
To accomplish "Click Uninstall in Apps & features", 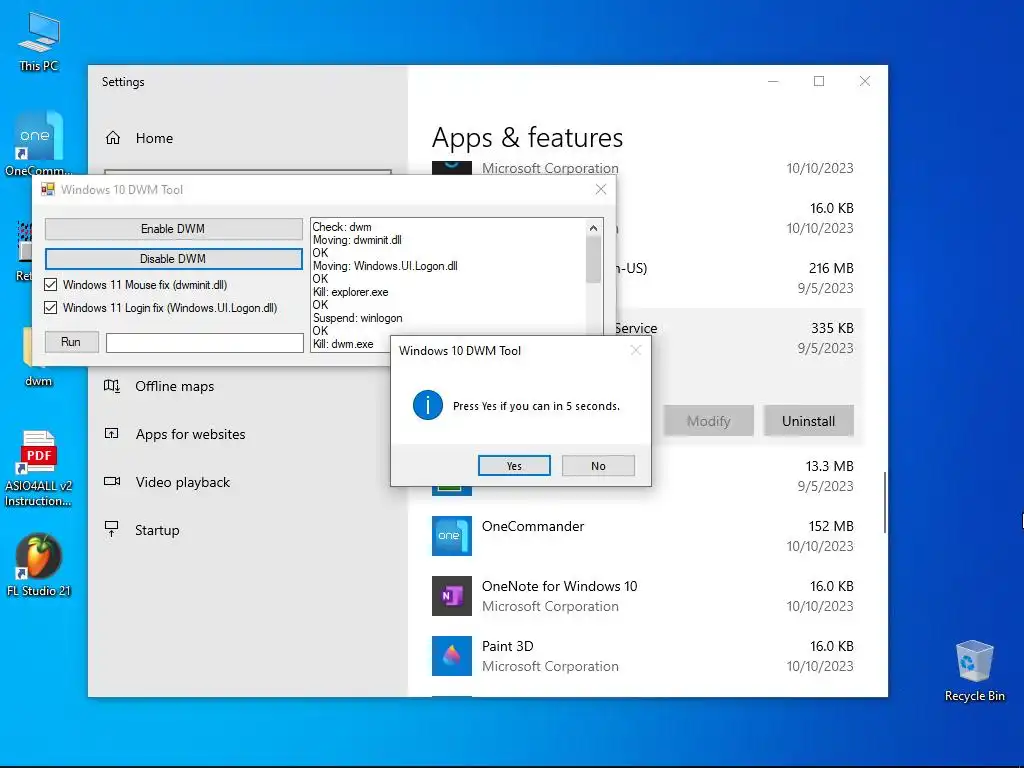I will coord(808,421).
